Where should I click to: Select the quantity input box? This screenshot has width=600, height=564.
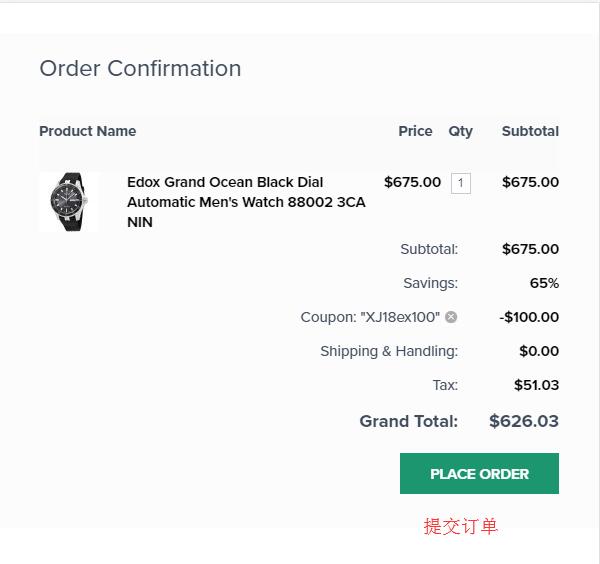pyautogui.click(x=461, y=183)
